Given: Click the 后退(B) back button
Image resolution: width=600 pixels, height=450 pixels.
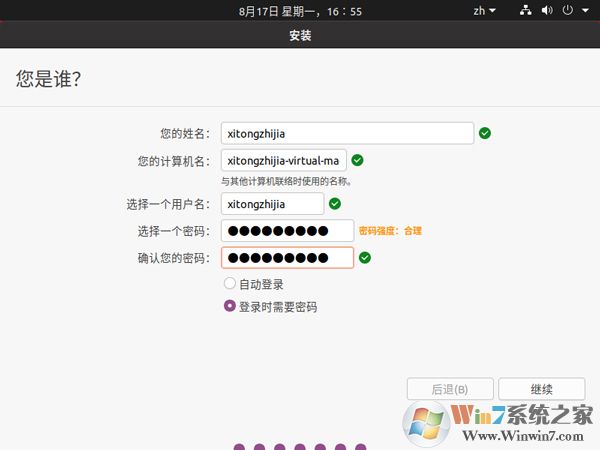Looking at the screenshot, I should [x=450, y=389].
